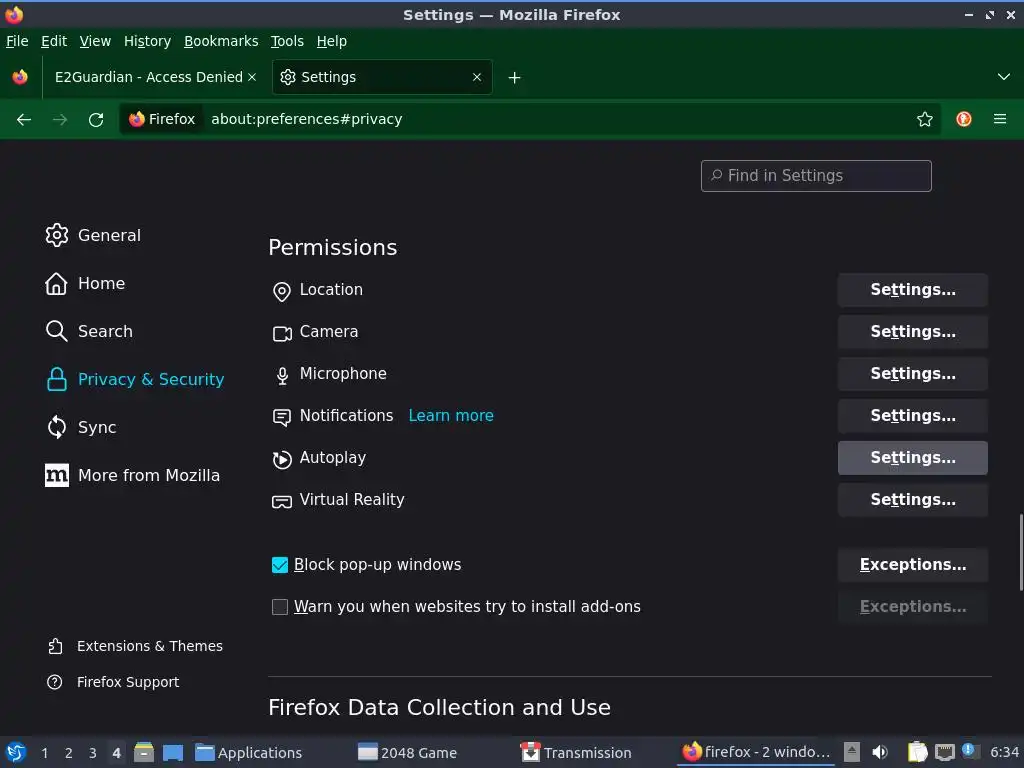Viewport: 1024px width, 768px height.
Task: Open the History menu
Action: pyautogui.click(x=148, y=41)
